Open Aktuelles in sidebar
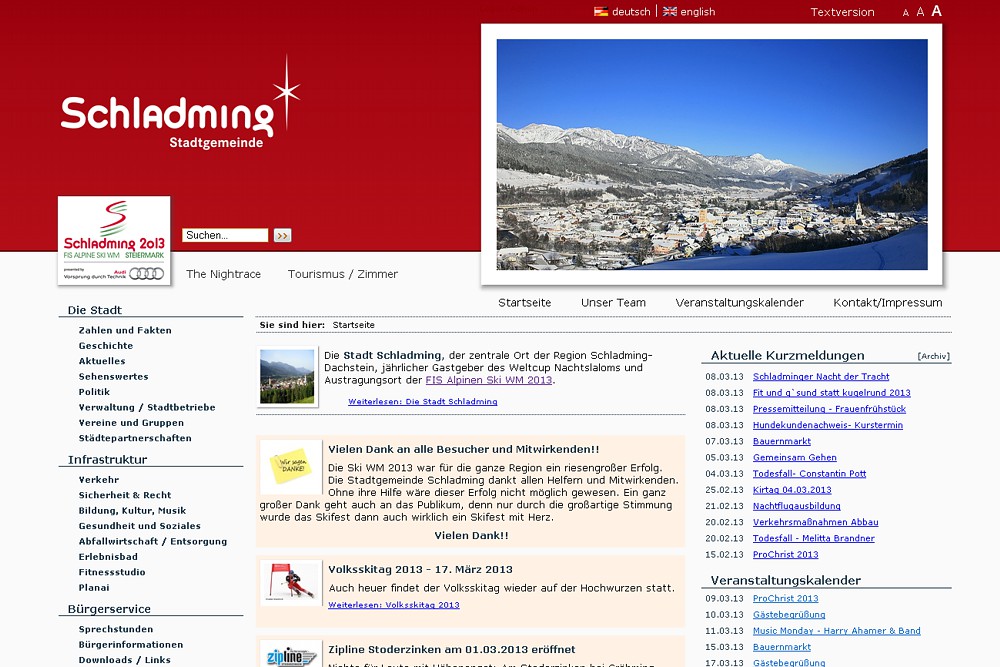Image resolution: width=1000 pixels, height=667 pixels. [x=102, y=361]
